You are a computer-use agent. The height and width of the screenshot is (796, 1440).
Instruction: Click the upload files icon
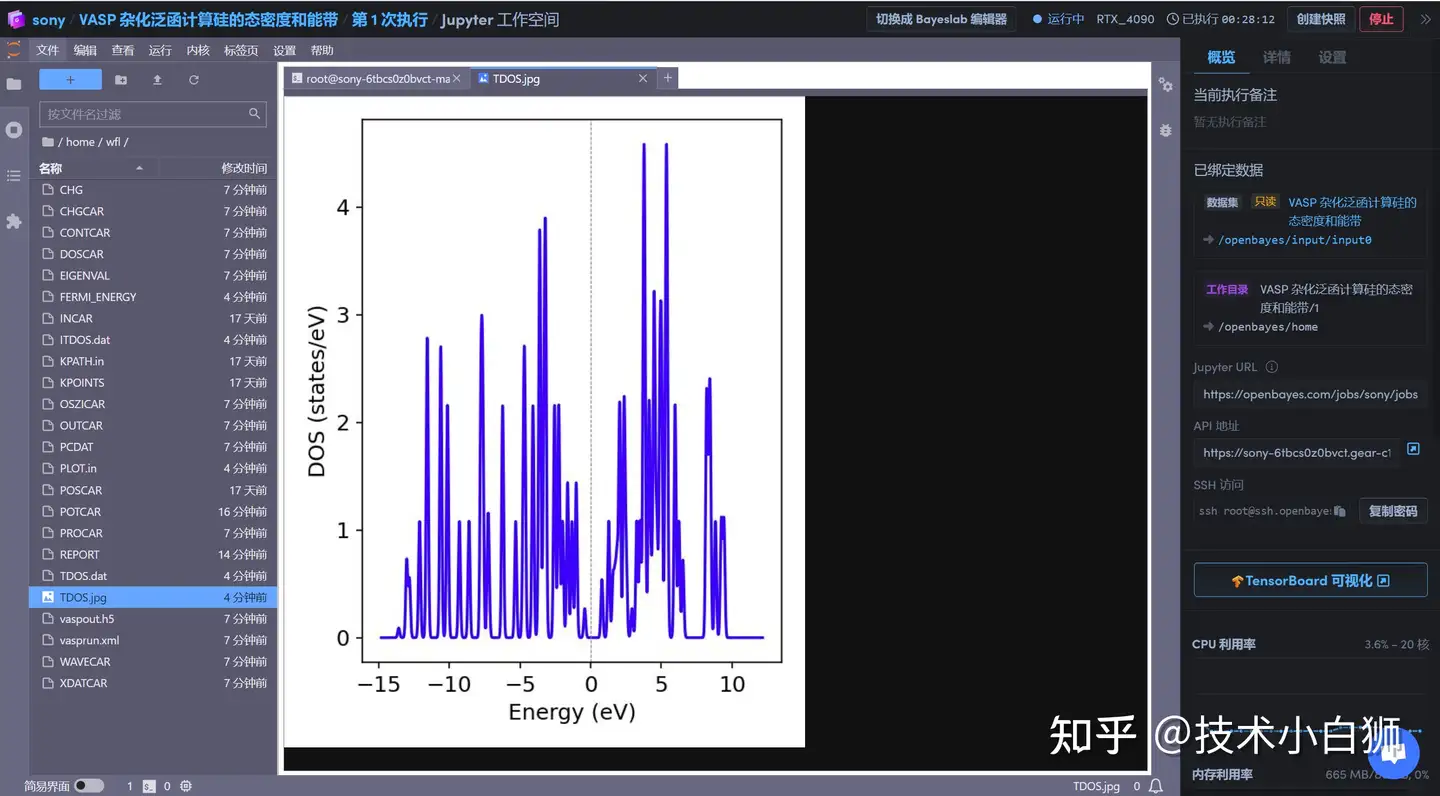(x=157, y=80)
